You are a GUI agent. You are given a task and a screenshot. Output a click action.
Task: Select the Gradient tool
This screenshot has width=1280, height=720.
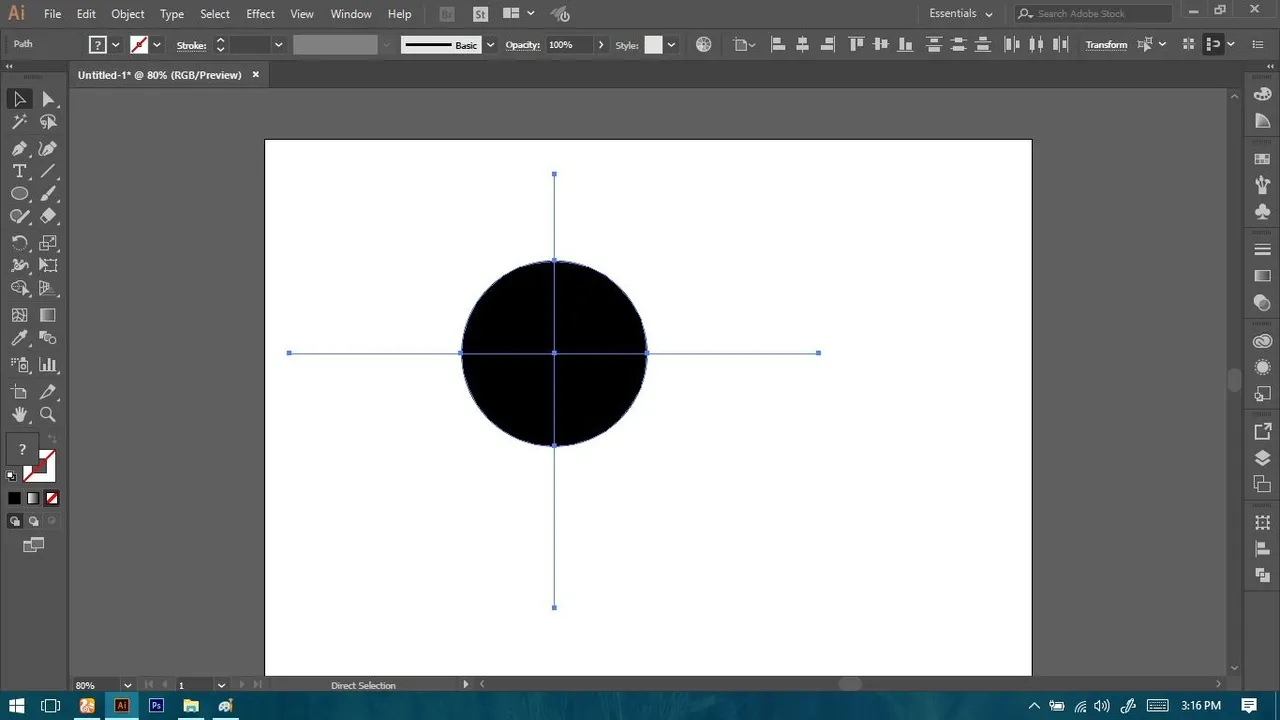coord(48,315)
